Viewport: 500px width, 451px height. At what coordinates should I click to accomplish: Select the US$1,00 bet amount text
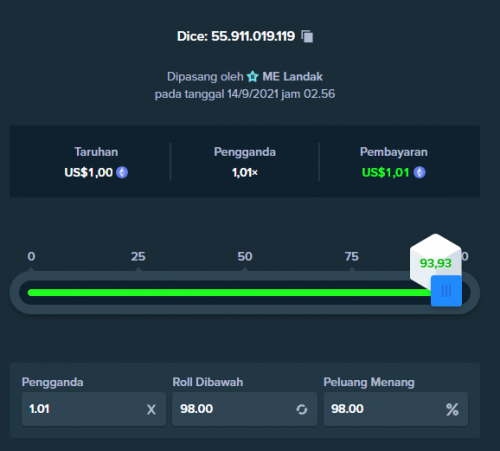(89, 172)
